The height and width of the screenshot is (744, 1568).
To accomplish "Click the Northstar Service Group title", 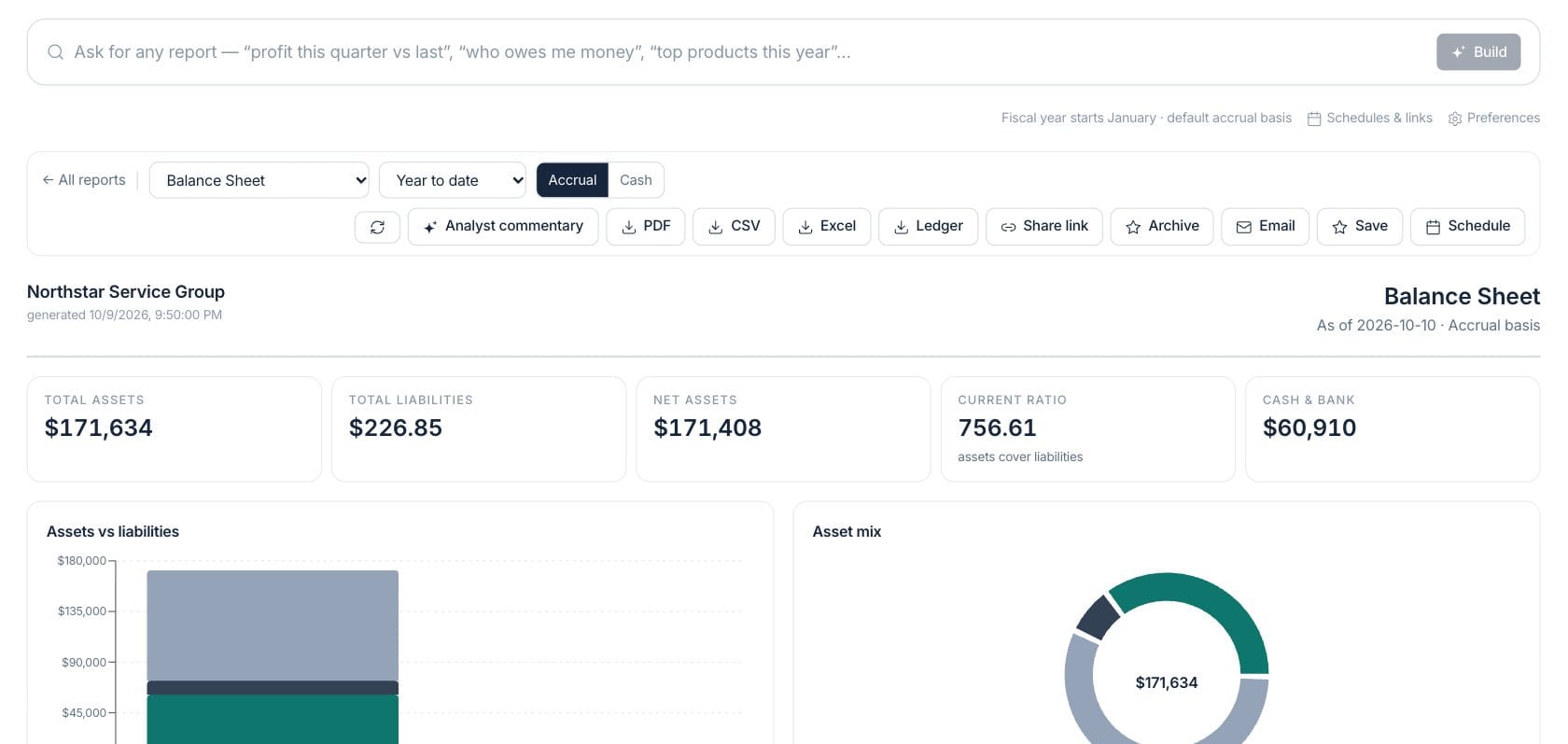I will (126, 292).
